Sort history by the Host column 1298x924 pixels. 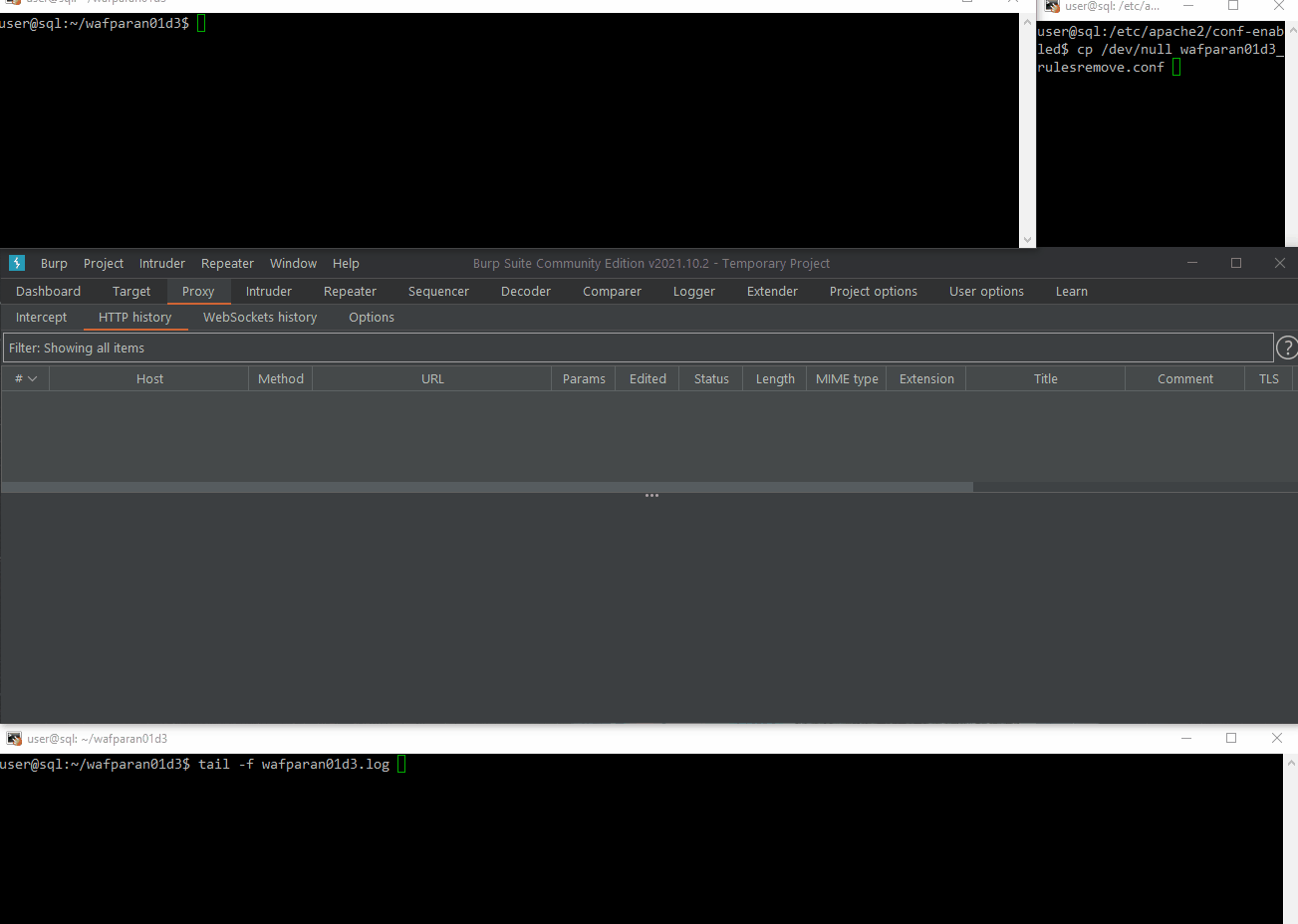coord(149,379)
